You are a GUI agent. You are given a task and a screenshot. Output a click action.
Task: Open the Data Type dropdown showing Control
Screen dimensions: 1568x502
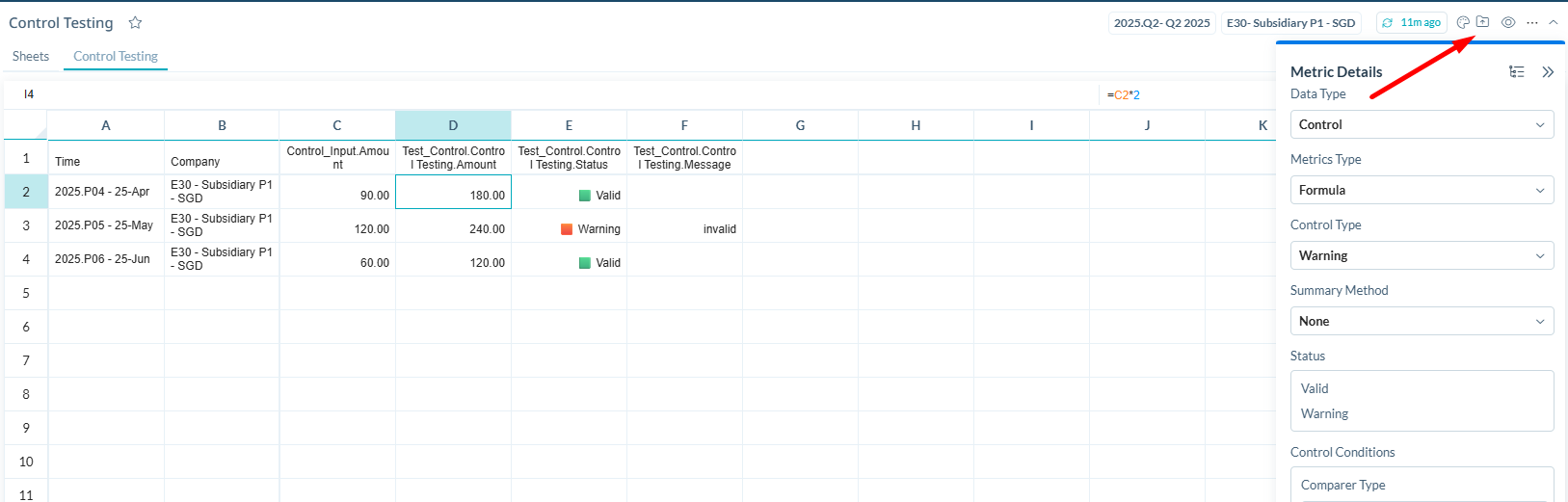(x=1422, y=124)
